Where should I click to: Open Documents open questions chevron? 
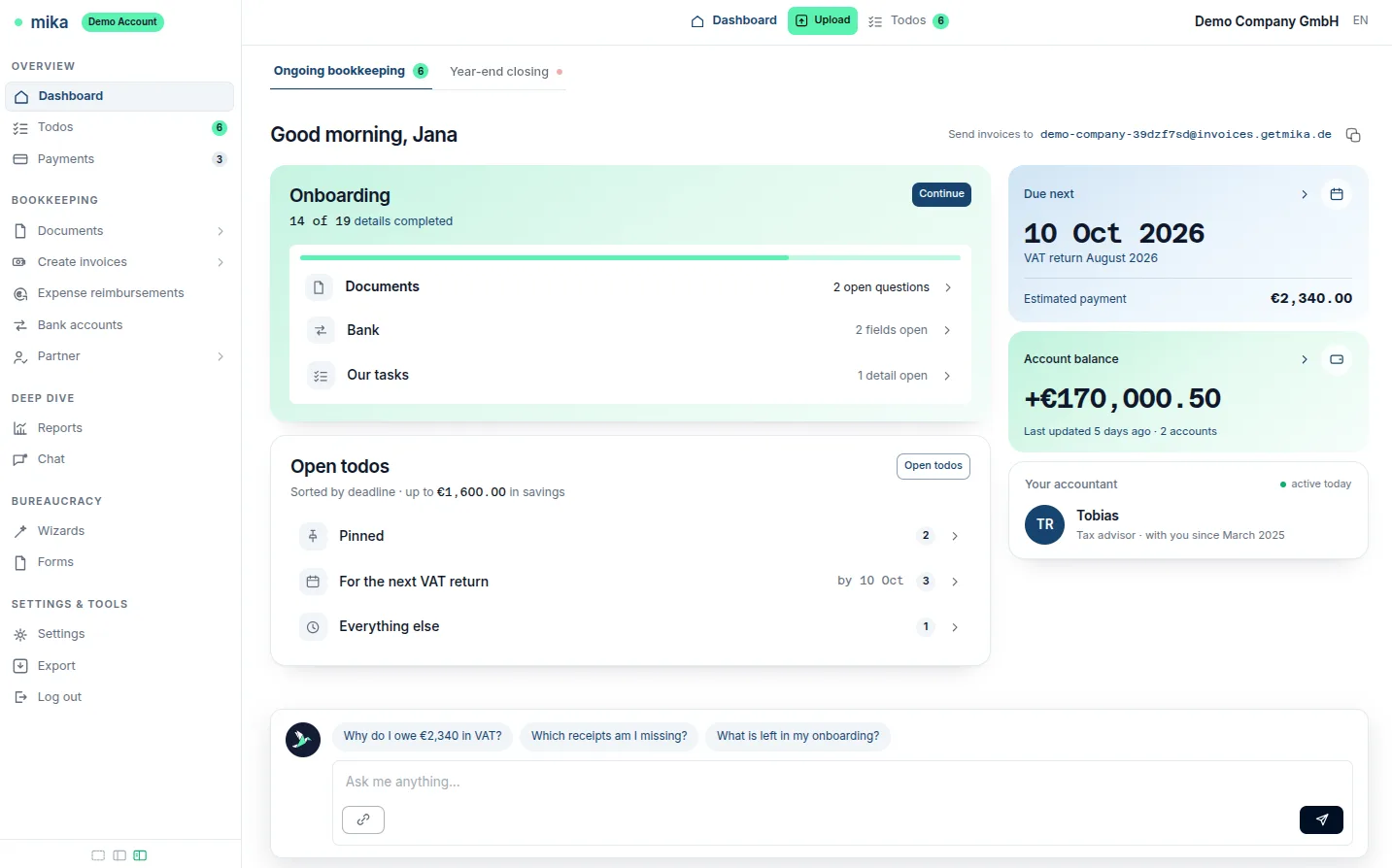[948, 287]
